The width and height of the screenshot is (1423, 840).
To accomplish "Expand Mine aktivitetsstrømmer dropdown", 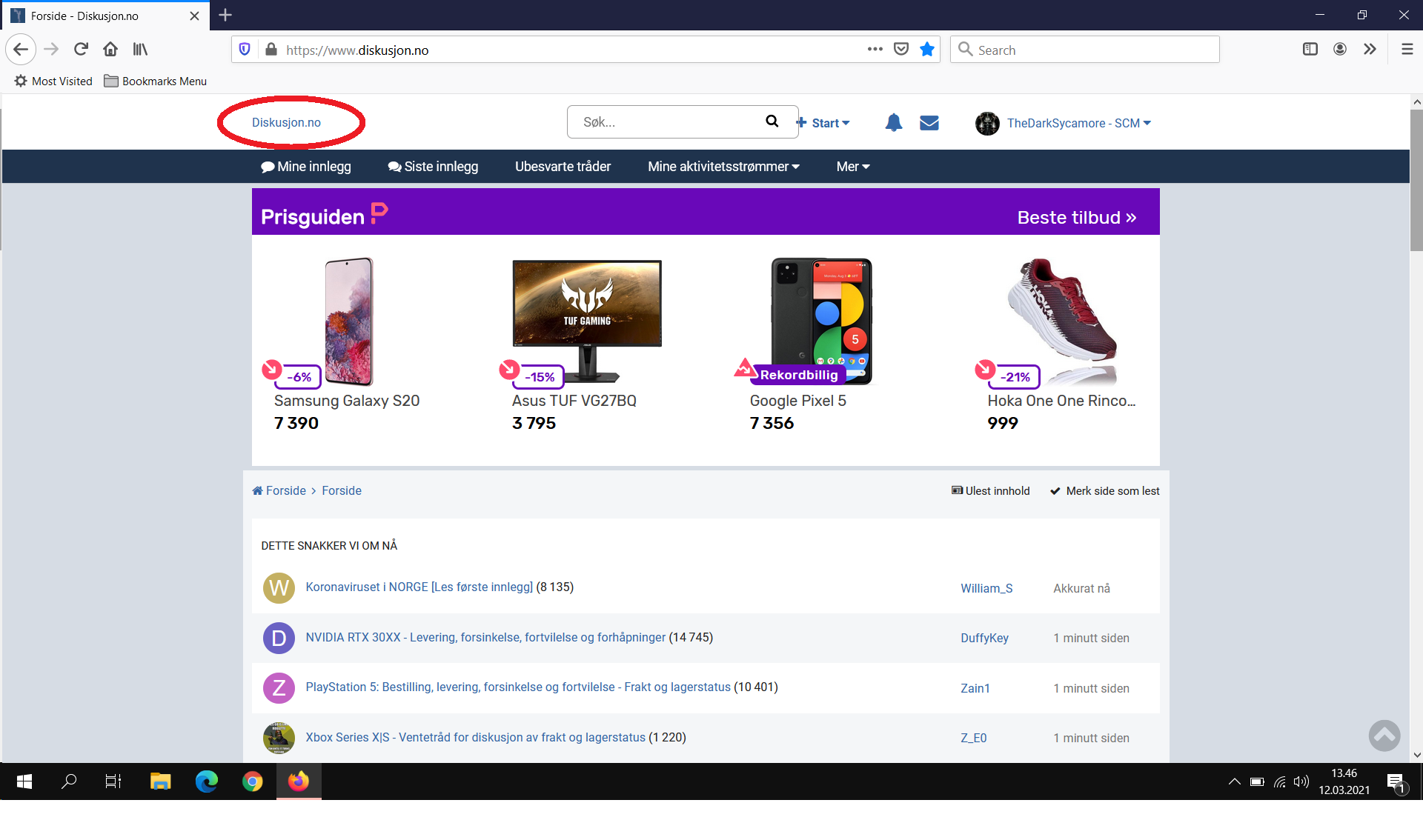I will click(723, 167).
